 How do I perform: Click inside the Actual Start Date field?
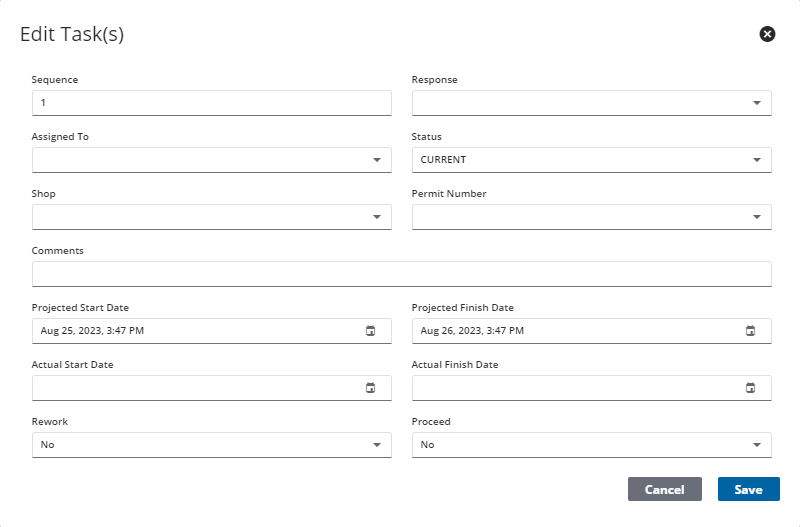pyautogui.click(x=190, y=388)
